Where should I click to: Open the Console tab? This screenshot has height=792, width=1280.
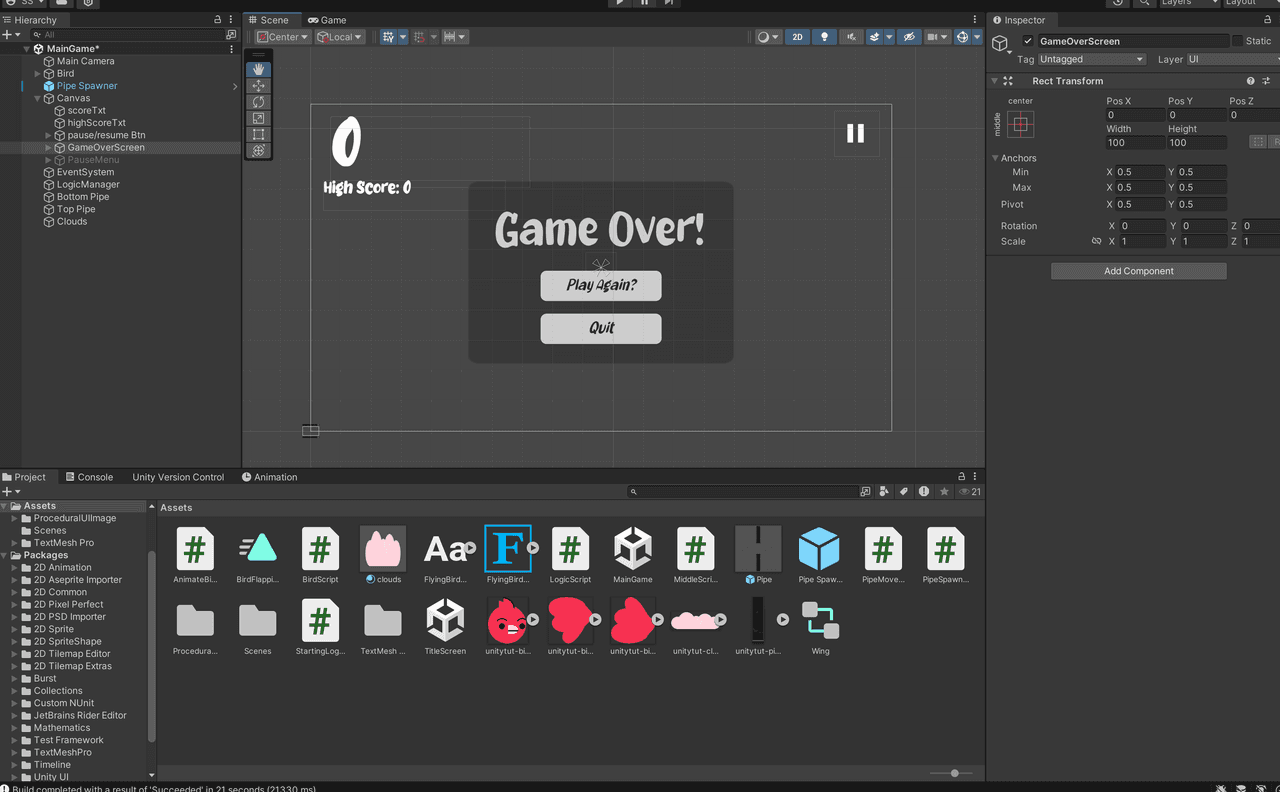[89, 477]
